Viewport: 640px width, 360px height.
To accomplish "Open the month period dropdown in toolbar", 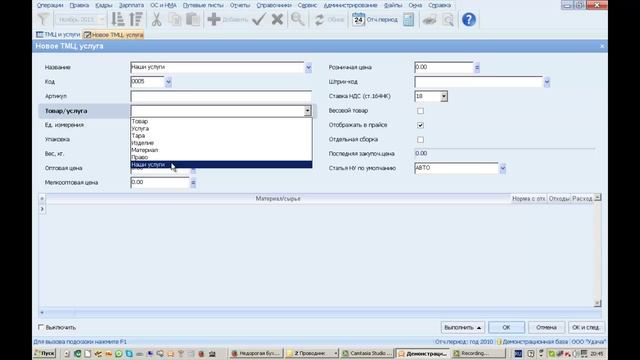I will coord(102,19).
